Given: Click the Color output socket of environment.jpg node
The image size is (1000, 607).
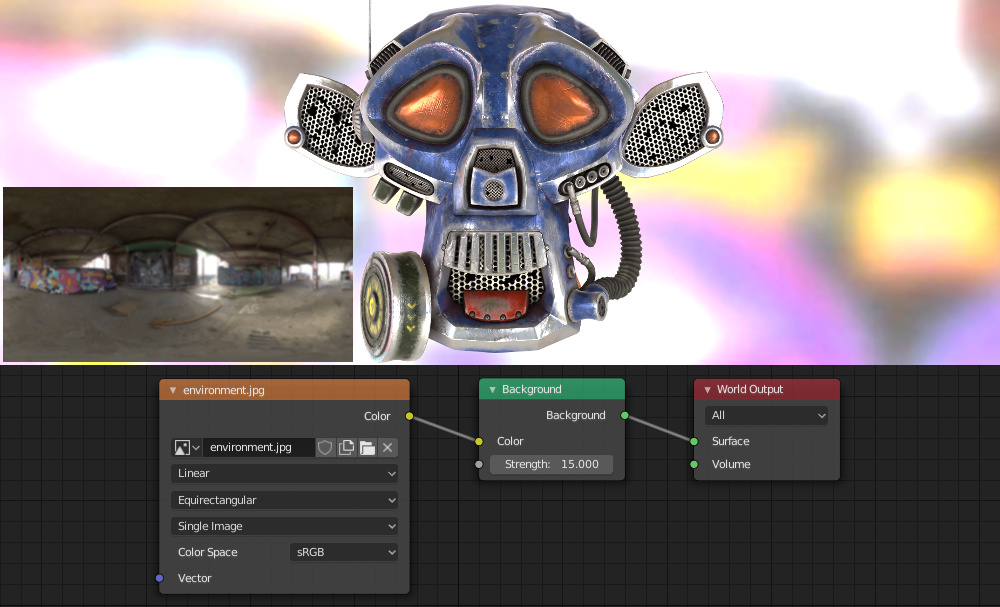Looking at the screenshot, I should pos(409,416).
